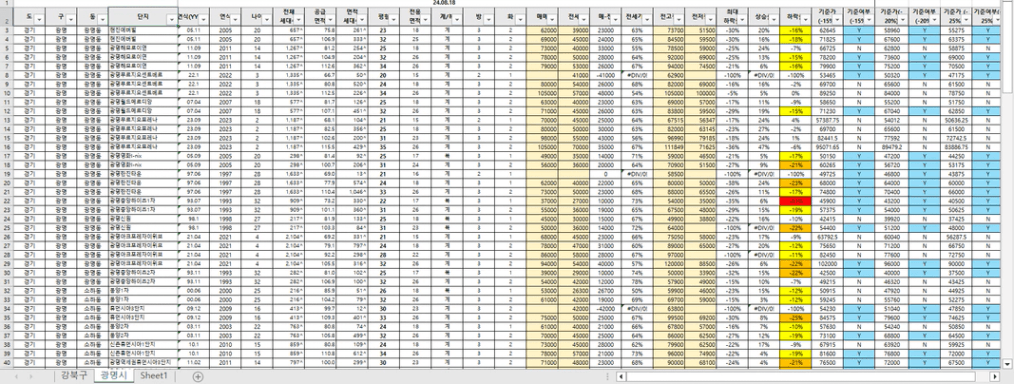Select row header 40
Screen dimensions: 1014x384
7,363
